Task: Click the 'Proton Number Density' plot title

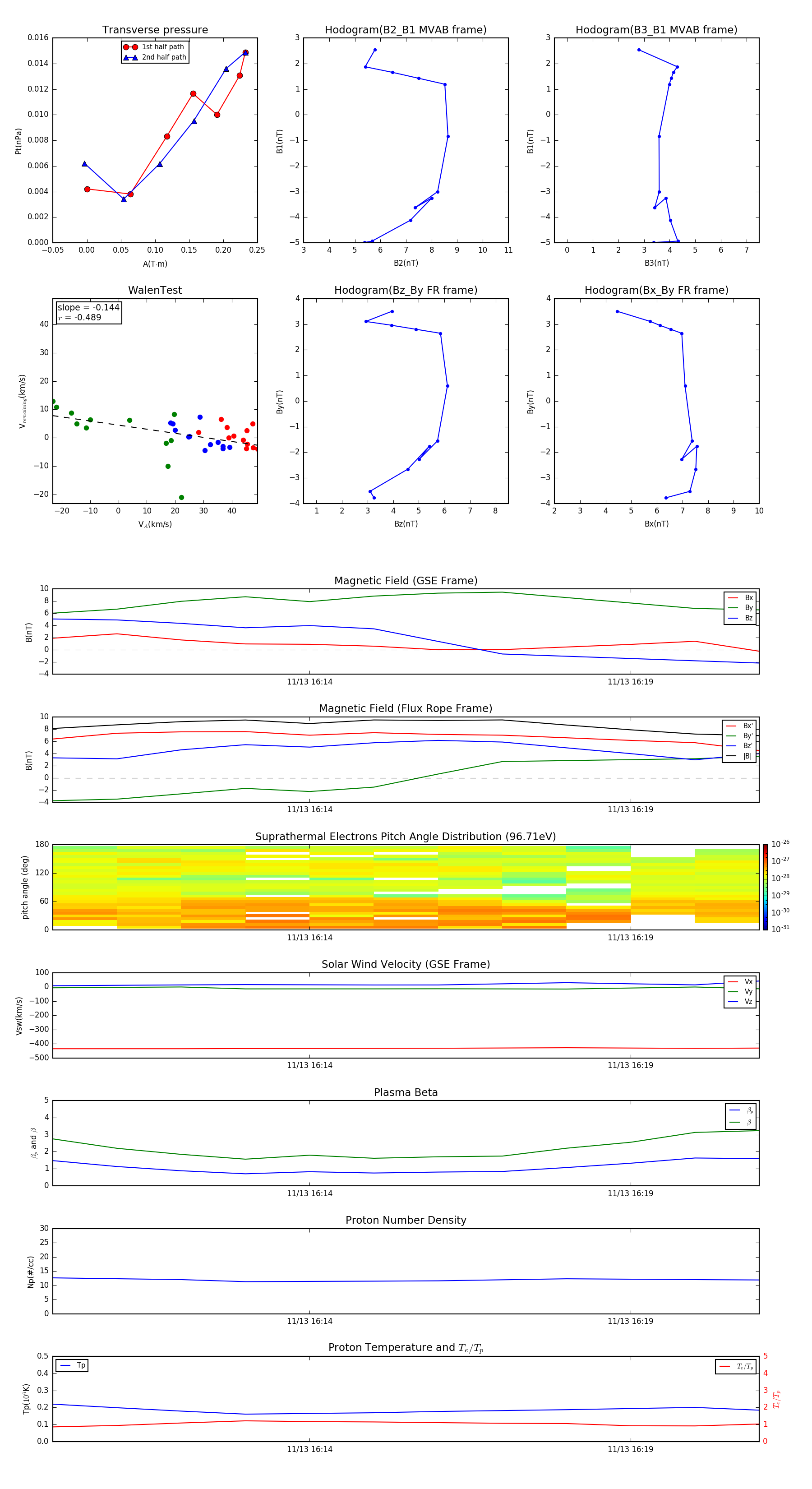Action: coord(405,1220)
